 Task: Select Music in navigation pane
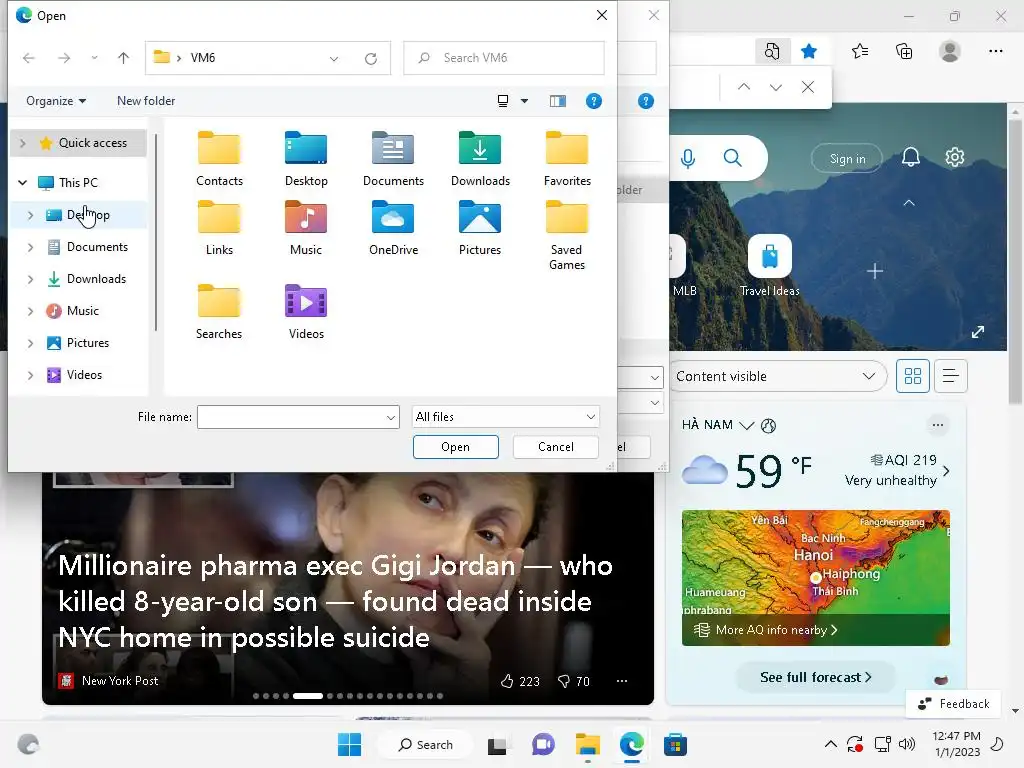point(82,311)
